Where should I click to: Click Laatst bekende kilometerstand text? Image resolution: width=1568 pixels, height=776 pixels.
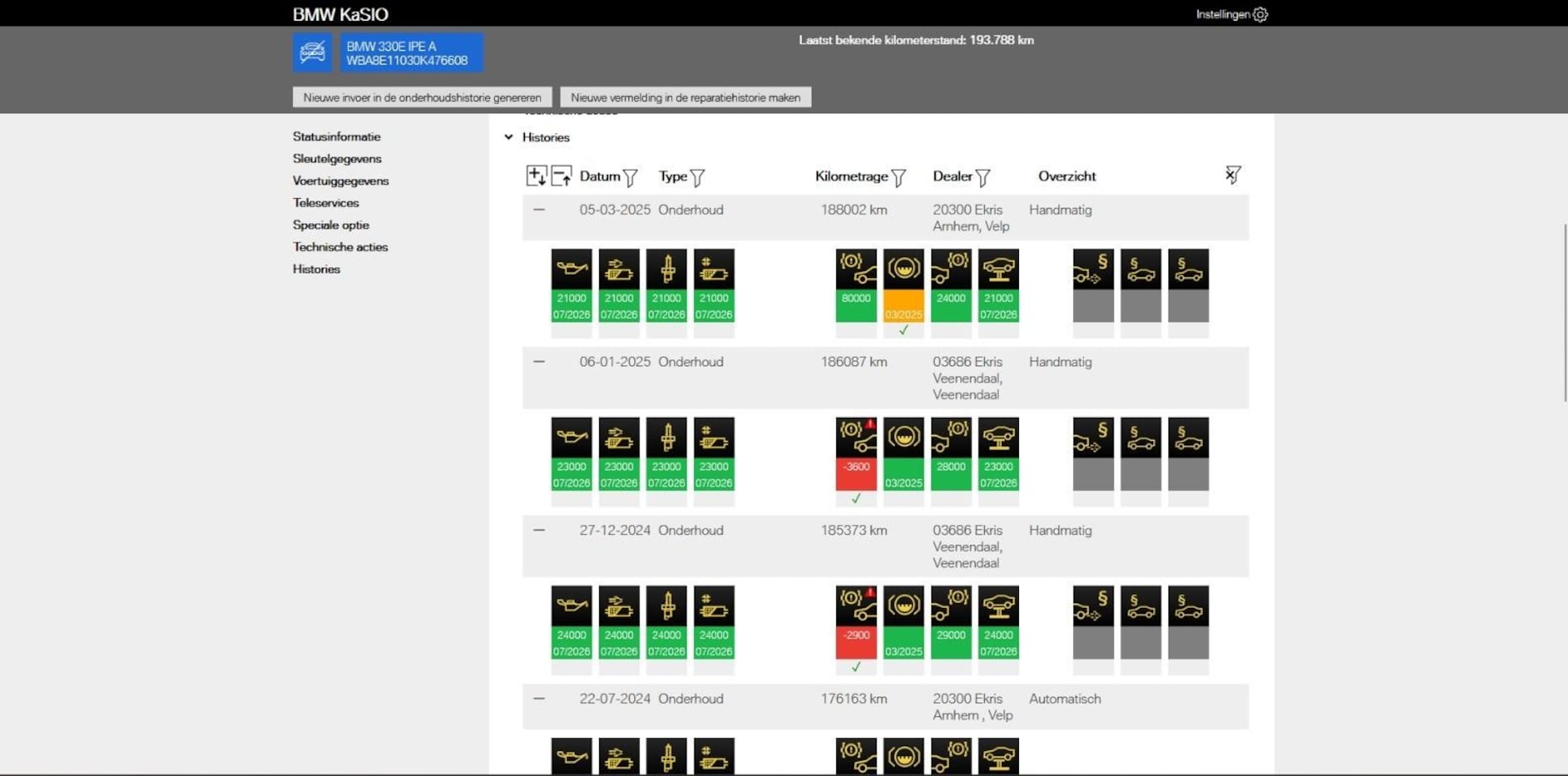tap(916, 40)
